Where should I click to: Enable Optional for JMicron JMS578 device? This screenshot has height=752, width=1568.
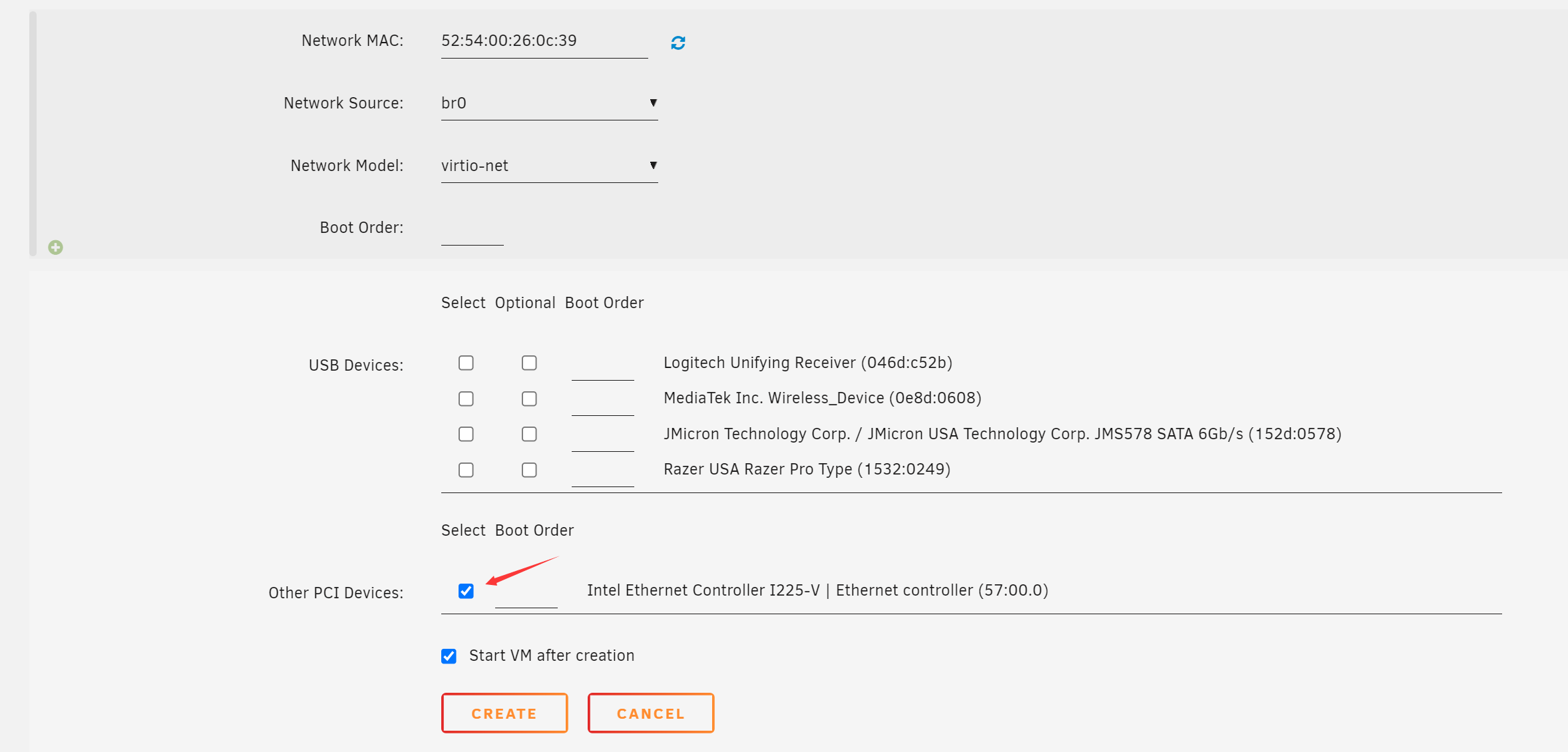[529, 434]
